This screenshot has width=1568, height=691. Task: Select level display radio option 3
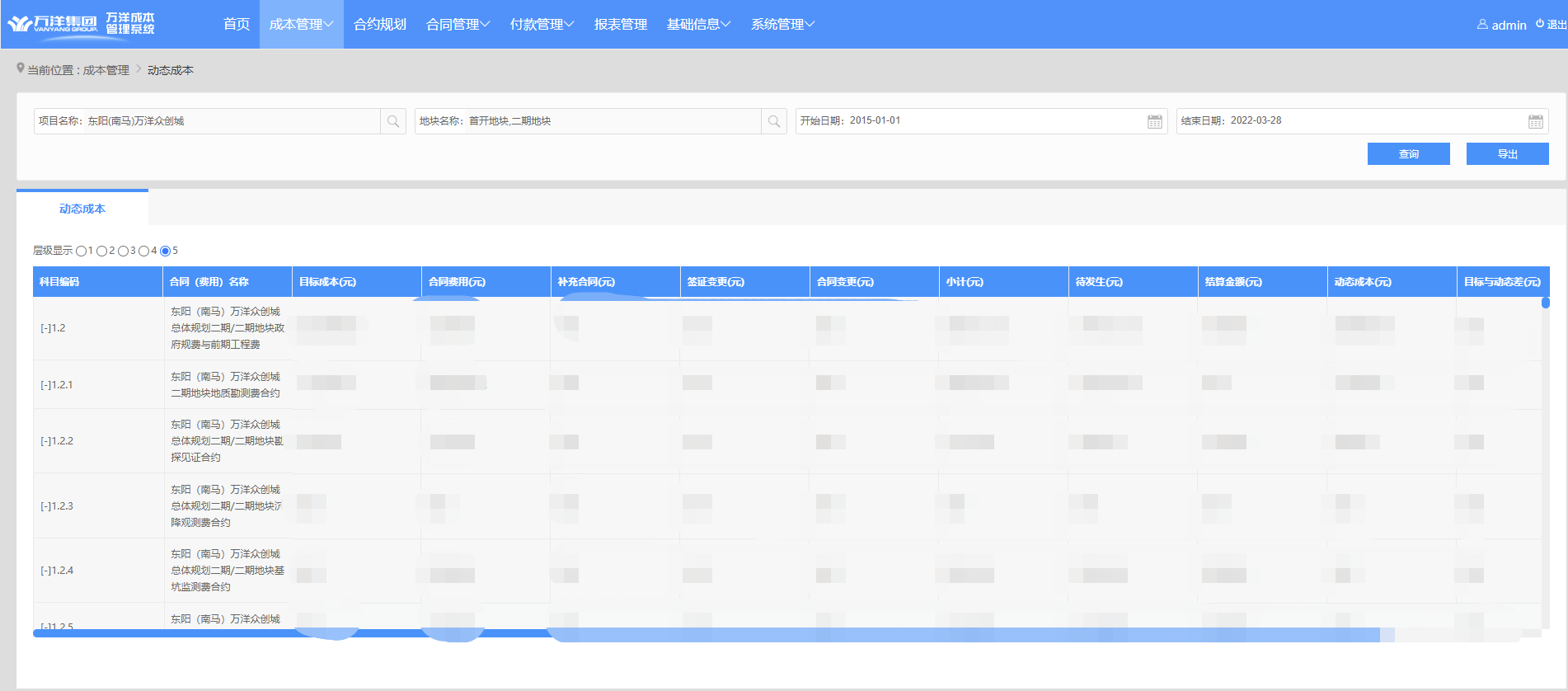click(x=123, y=251)
